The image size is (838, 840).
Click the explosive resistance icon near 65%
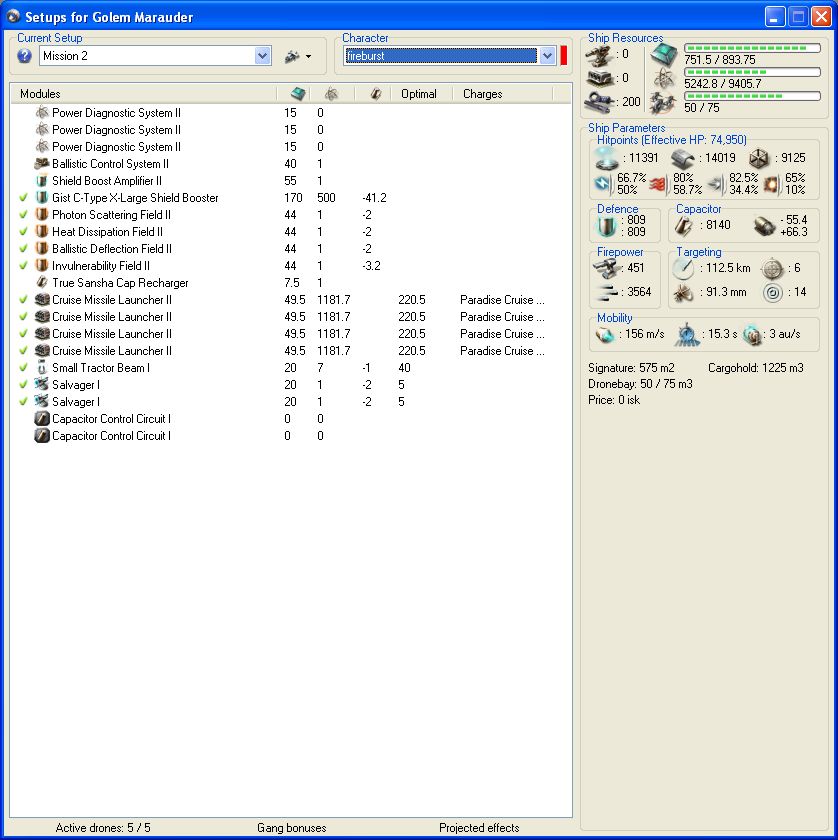[x=771, y=184]
